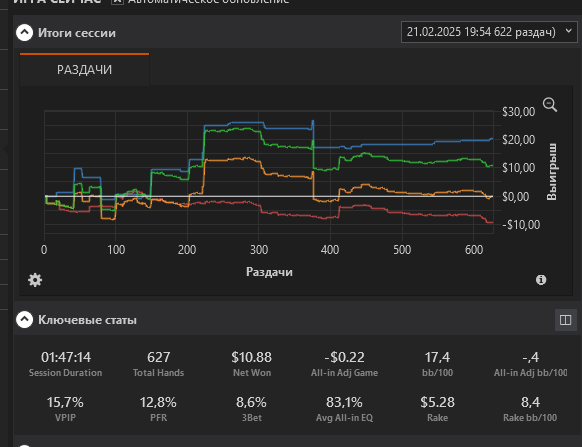Collapse the Ключевые статы section
582x447 pixels.
[24, 320]
